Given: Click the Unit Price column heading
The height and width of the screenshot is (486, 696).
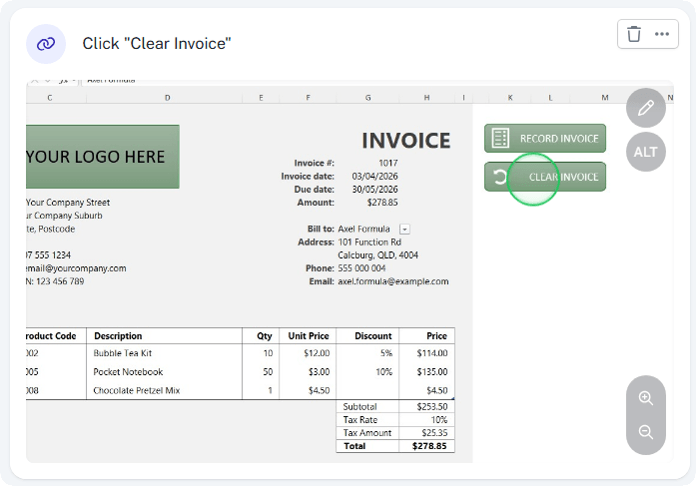Looking at the screenshot, I should [308, 336].
